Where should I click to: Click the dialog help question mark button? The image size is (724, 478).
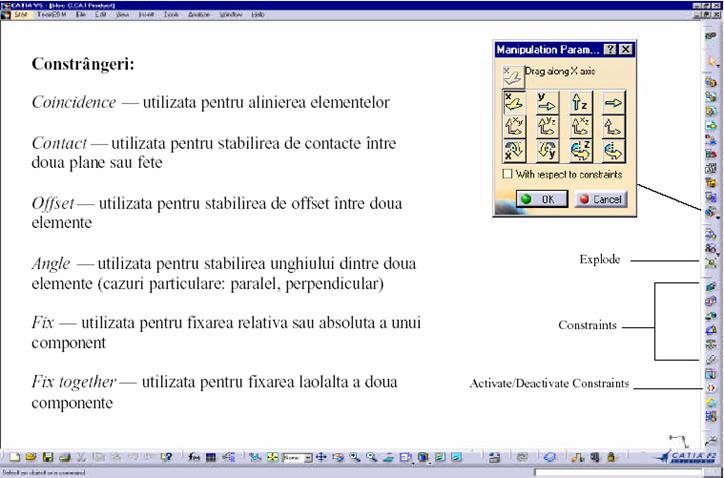609,49
